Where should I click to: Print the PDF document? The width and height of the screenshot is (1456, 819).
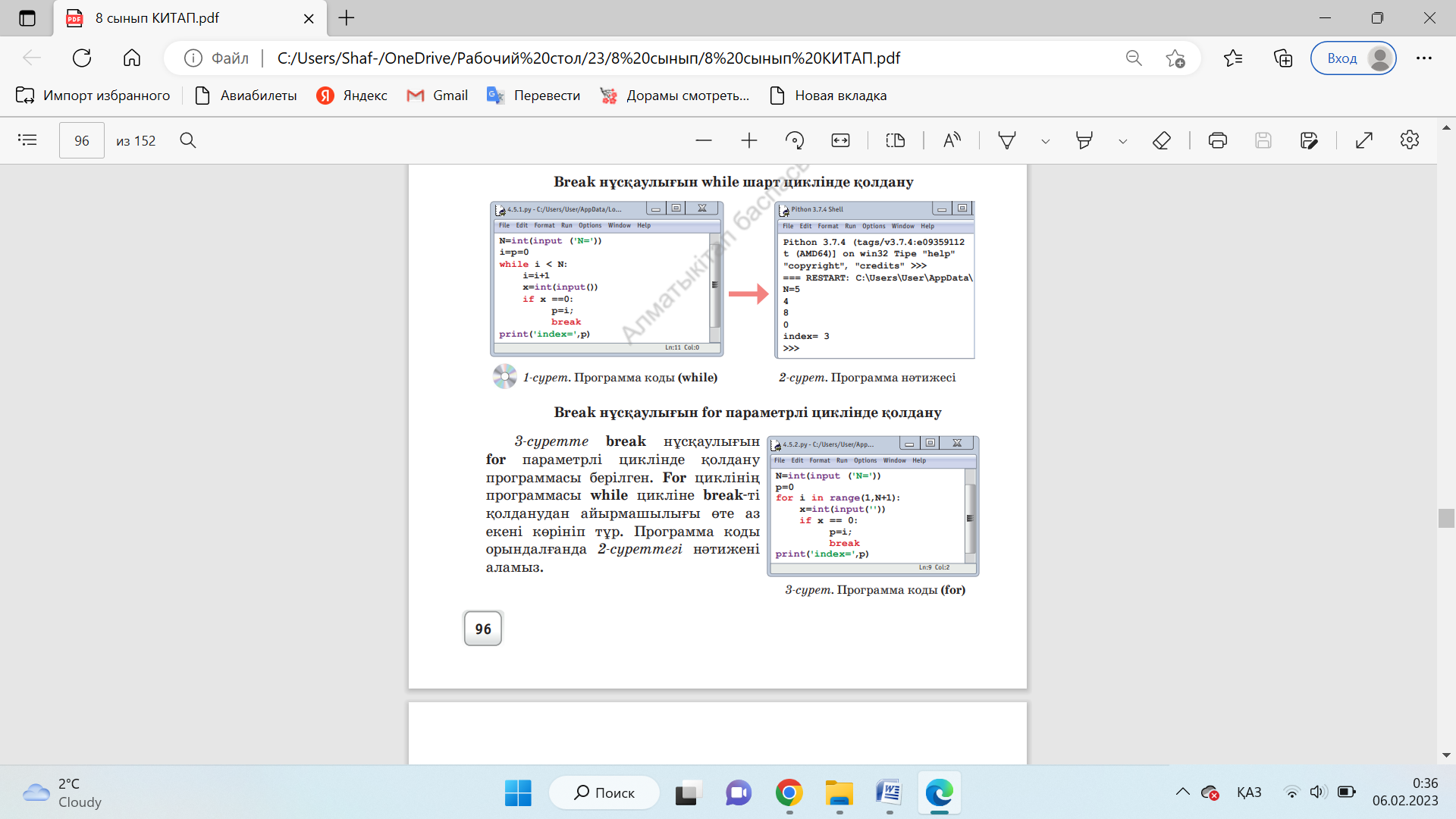tap(1218, 140)
